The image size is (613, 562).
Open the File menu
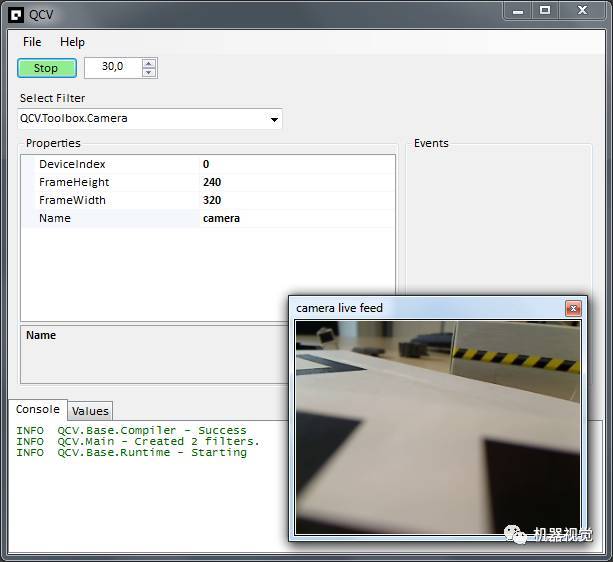coord(32,42)
